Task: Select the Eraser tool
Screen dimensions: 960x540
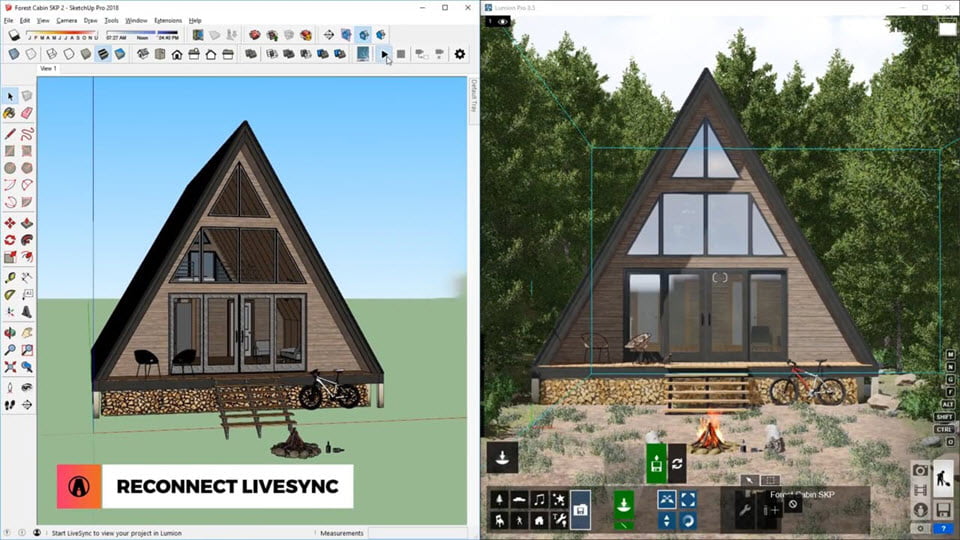Action: [27, 113]
